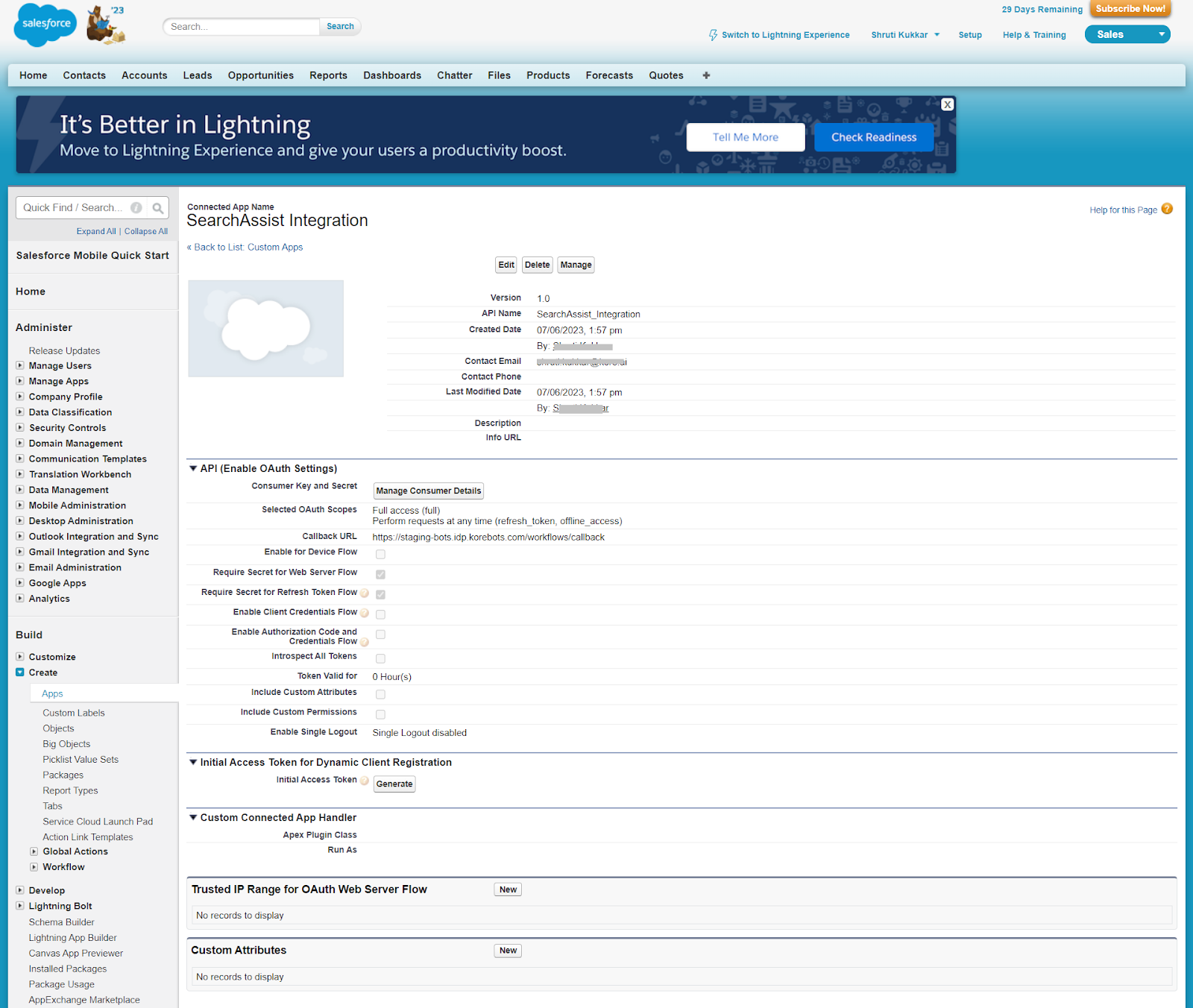Open the Sales app dropdown menu
This screenshot has height=1008, width=1193.
[1160, 34]
